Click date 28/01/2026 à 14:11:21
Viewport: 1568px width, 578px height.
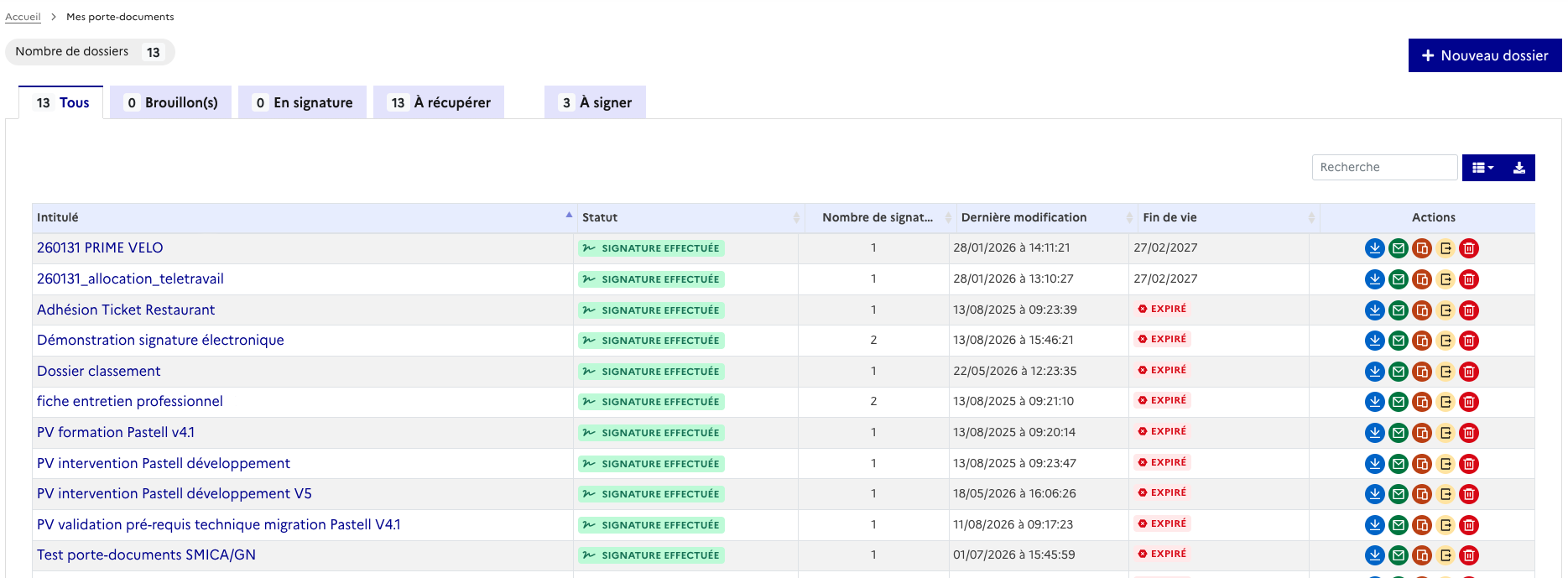coord(1012,247)
